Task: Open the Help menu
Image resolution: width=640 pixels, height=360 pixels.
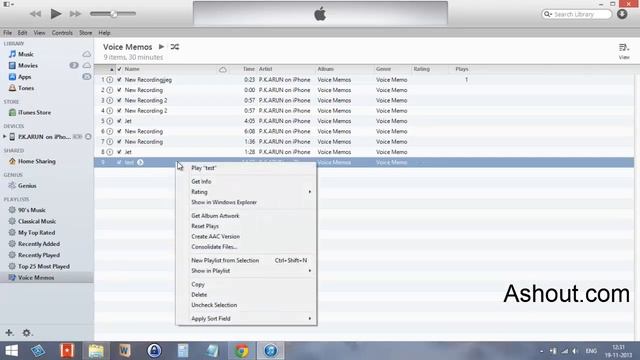Action: (x=104, y=33)
